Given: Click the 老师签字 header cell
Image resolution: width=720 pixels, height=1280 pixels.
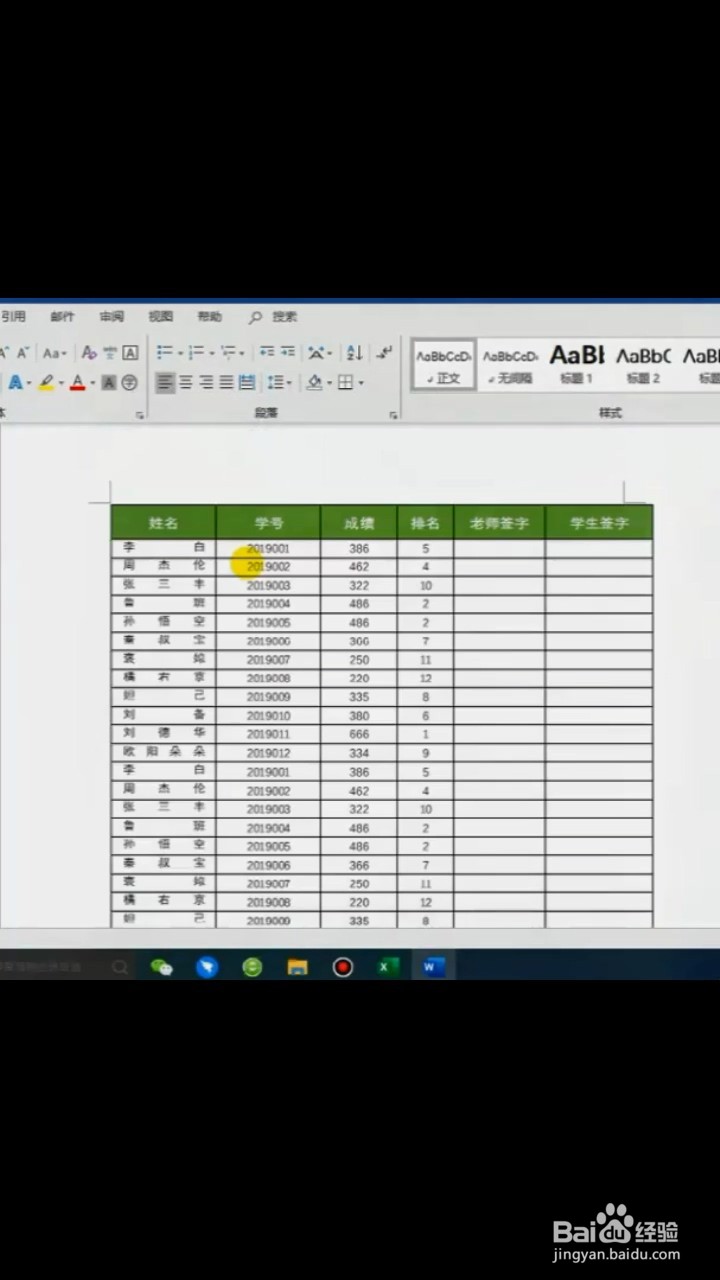Looking at the screenshot, I should pos(499,522).
